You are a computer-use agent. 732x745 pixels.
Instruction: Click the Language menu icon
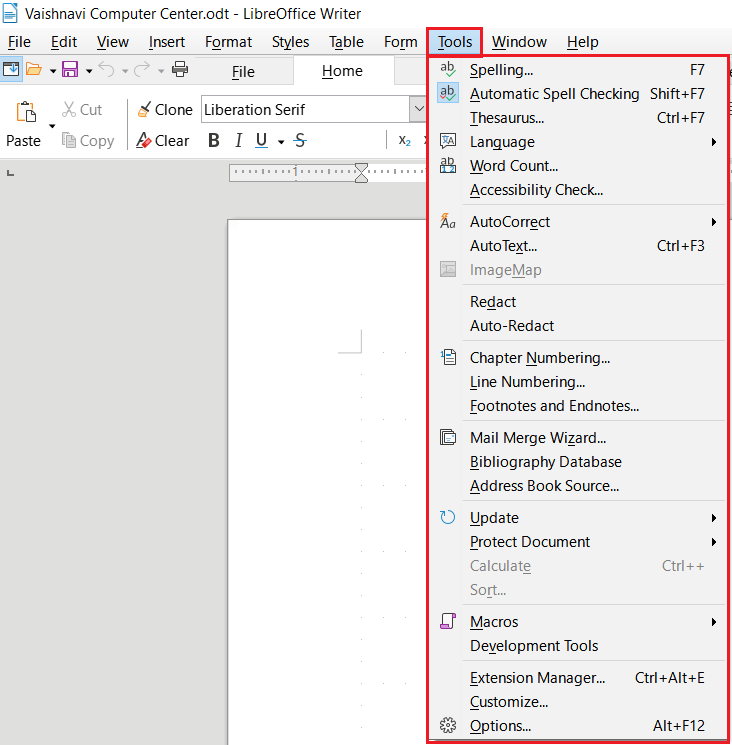[447, 142]
